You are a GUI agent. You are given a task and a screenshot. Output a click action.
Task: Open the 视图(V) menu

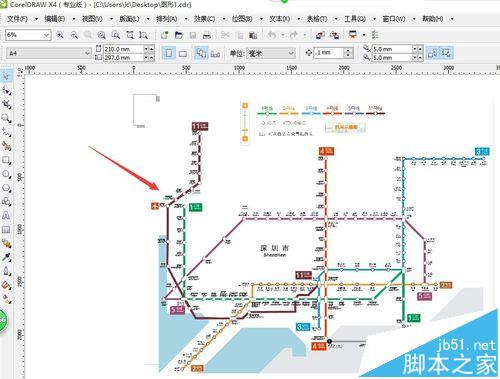coord(92,19)
